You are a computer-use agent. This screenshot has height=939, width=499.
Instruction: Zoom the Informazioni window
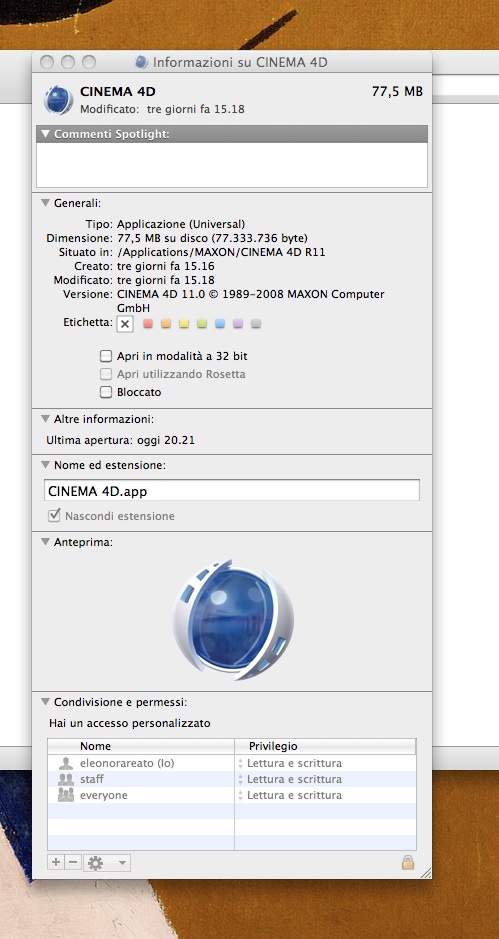click(x=89, y=62)
